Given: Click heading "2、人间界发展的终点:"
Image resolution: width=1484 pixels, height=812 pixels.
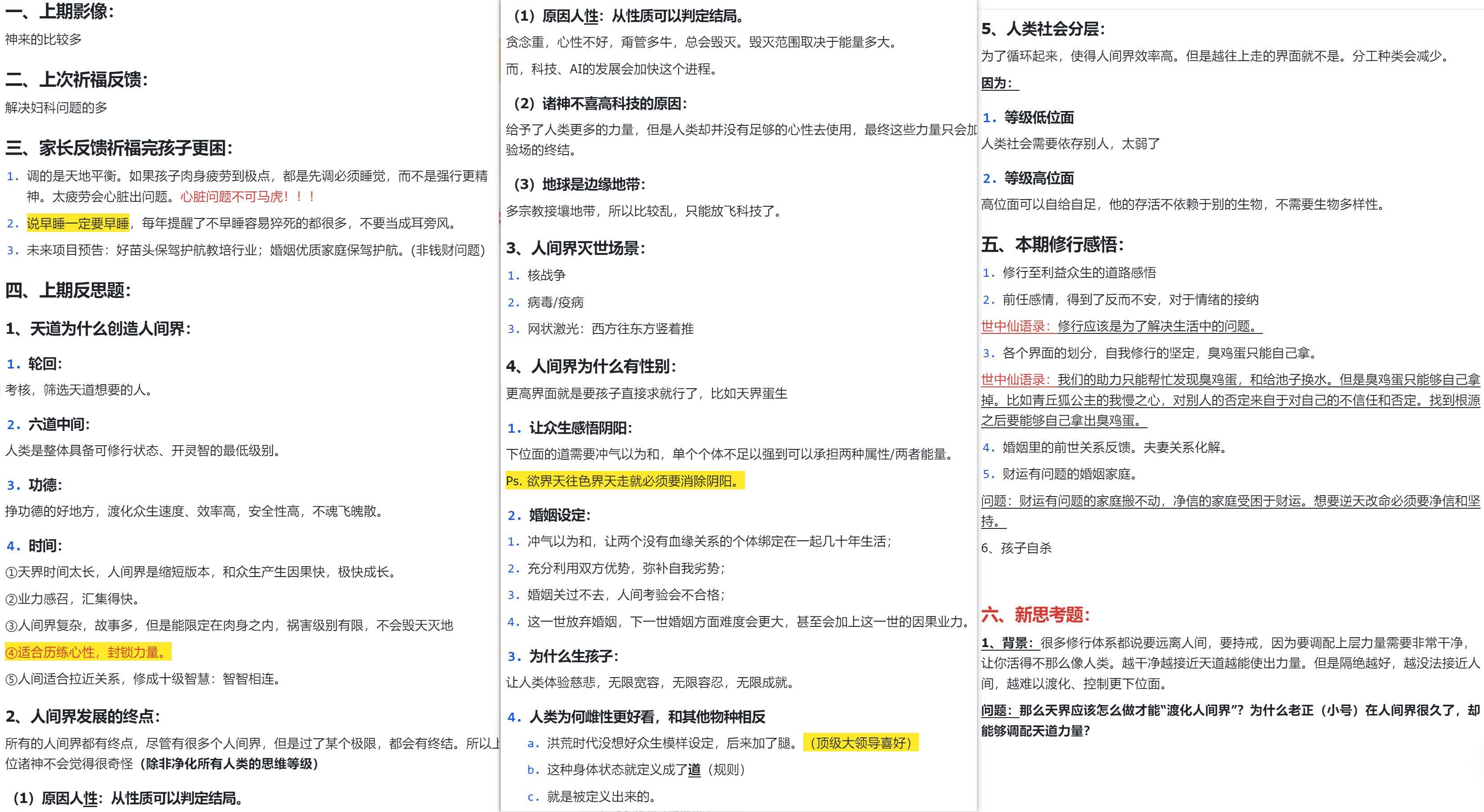Looking at the screenshot, I should click(83, 716).
